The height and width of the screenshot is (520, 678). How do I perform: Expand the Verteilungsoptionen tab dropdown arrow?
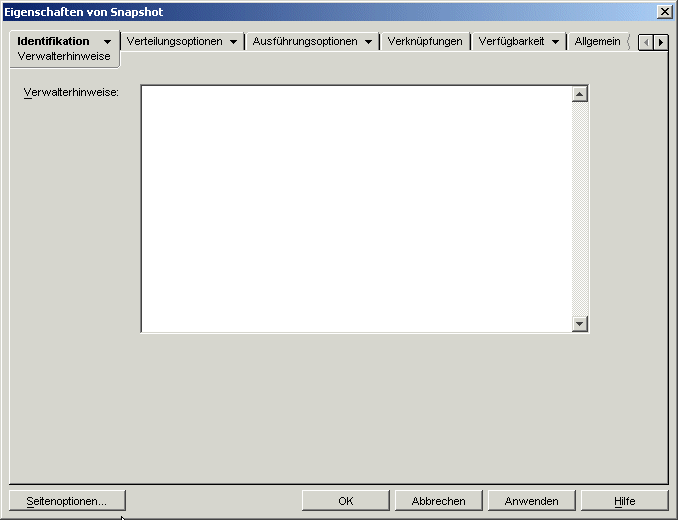(233, 42)
